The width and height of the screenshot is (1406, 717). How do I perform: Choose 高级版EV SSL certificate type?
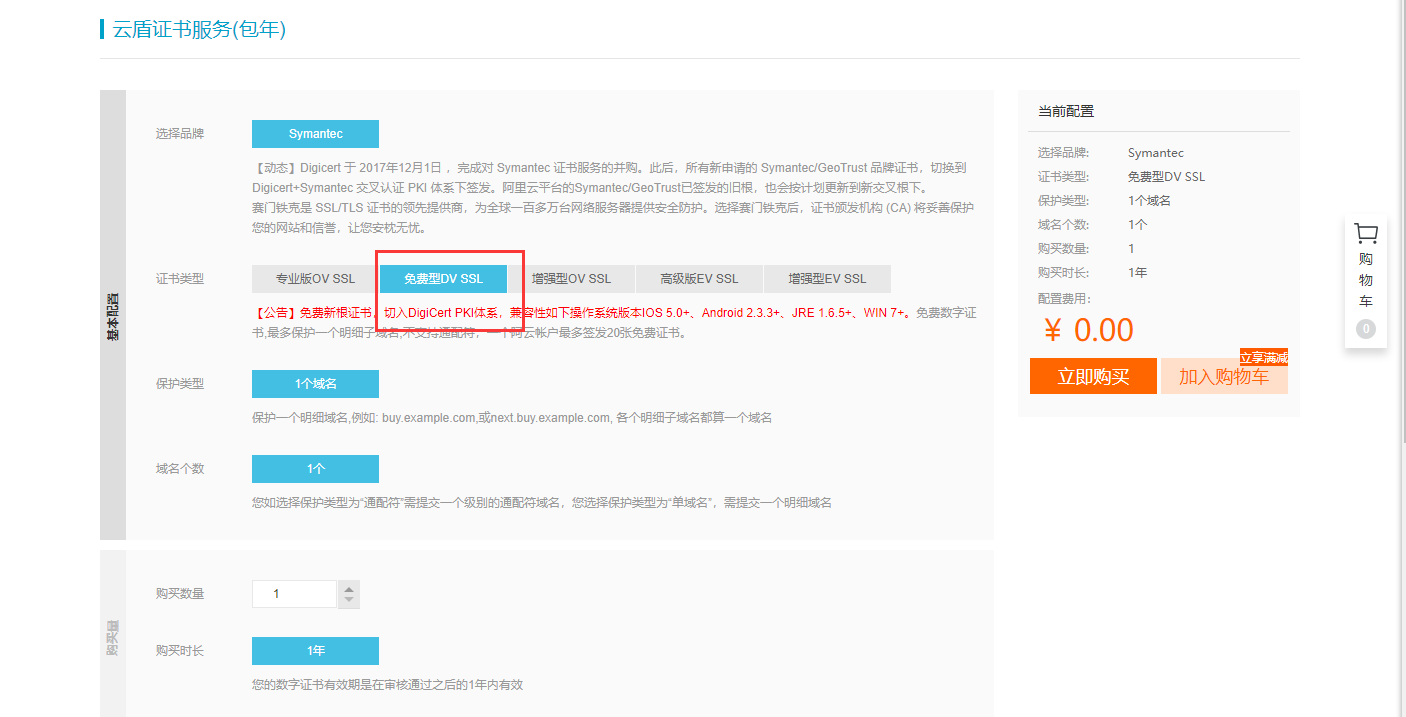point(699,279)
